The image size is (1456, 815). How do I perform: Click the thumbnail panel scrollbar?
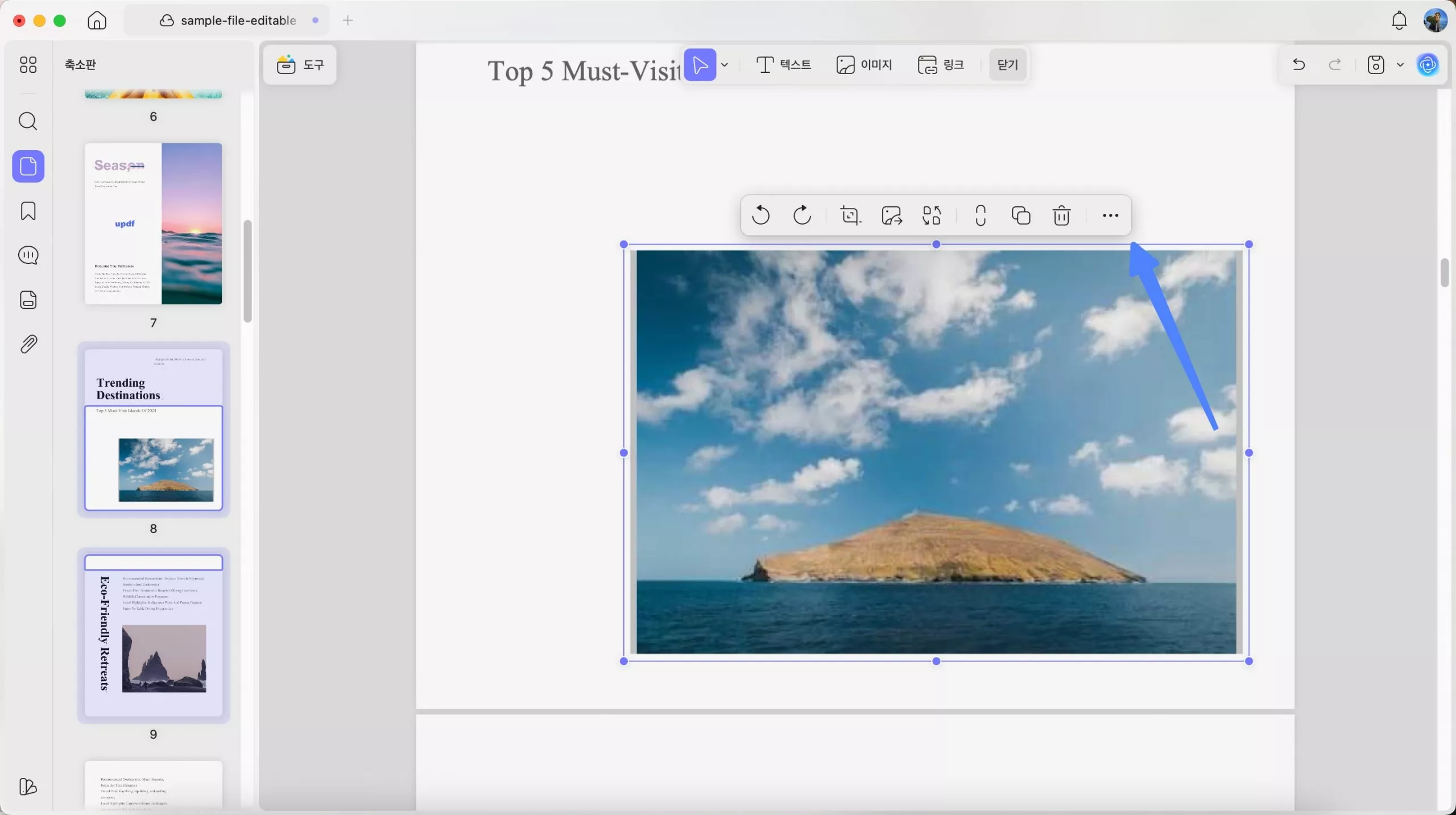(247, 271)
